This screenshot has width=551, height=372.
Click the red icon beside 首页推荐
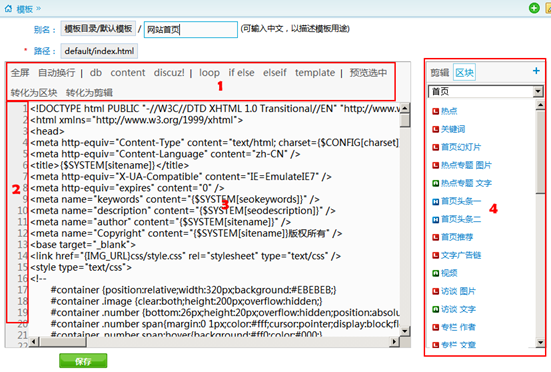[x=435, y=237]
